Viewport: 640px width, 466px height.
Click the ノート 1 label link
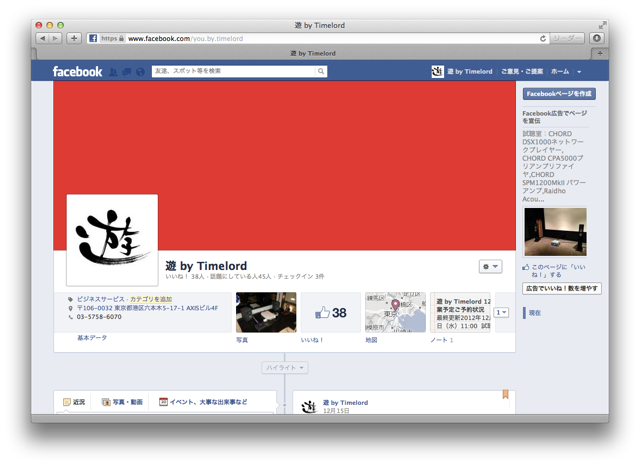pos(441,340)
